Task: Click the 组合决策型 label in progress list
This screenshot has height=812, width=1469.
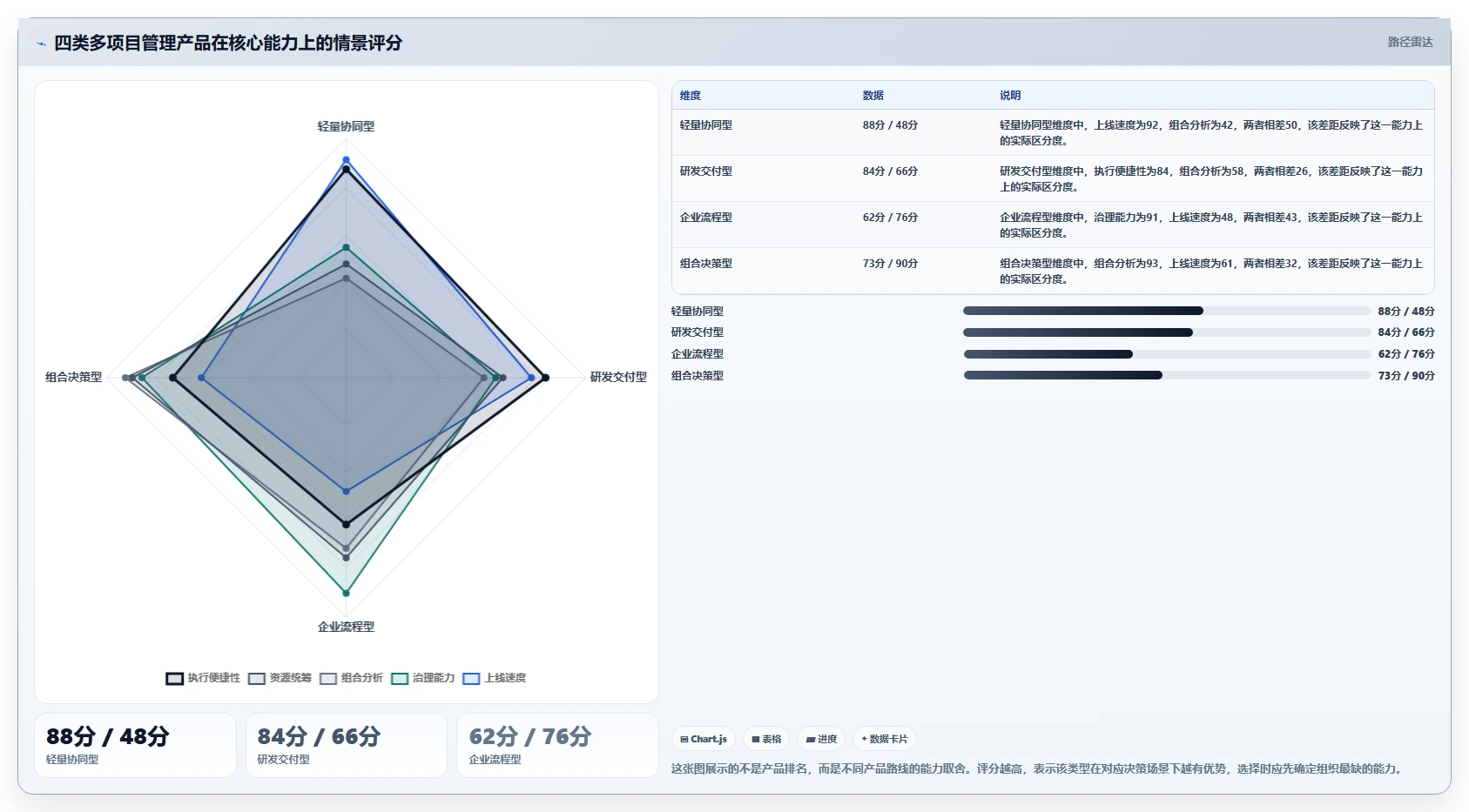Action: [697, 375]
